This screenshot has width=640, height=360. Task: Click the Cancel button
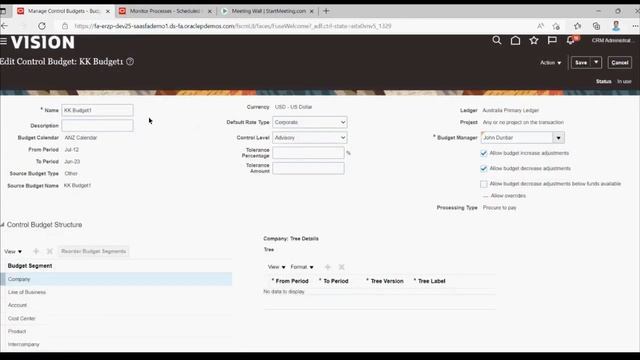(620, 62)
